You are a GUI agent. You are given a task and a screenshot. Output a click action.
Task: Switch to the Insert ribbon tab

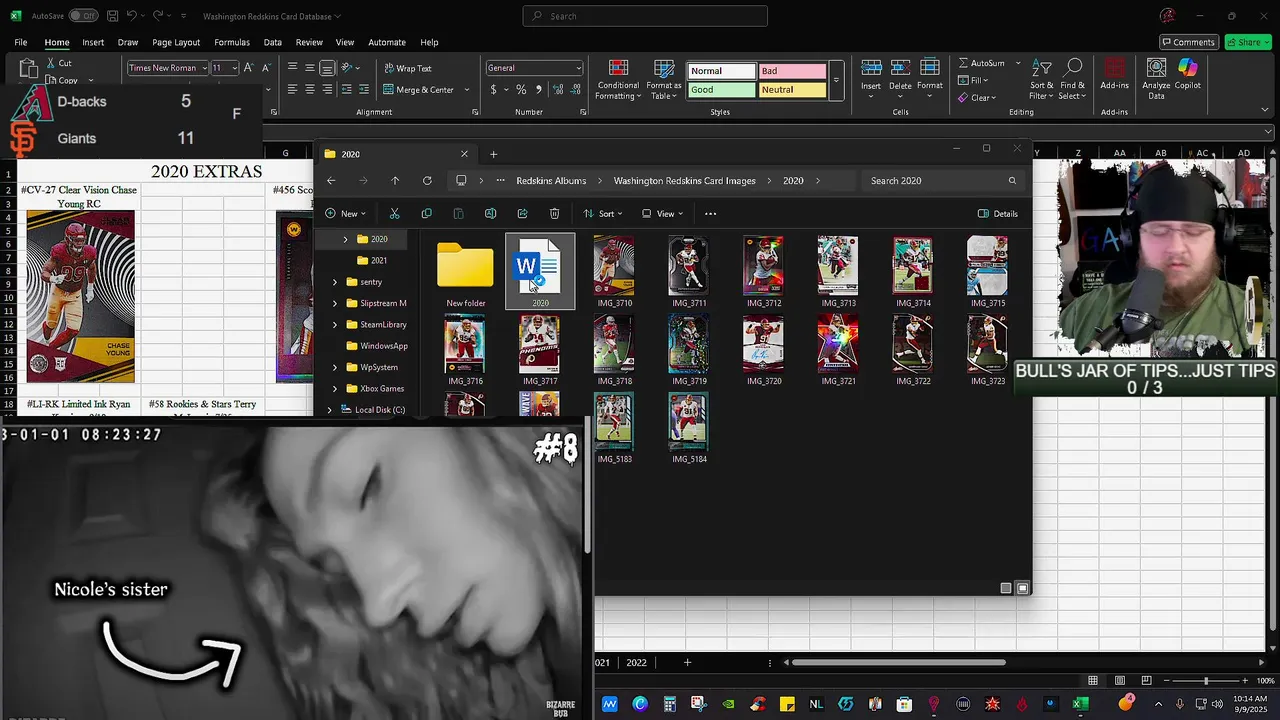tap(93, 42)
